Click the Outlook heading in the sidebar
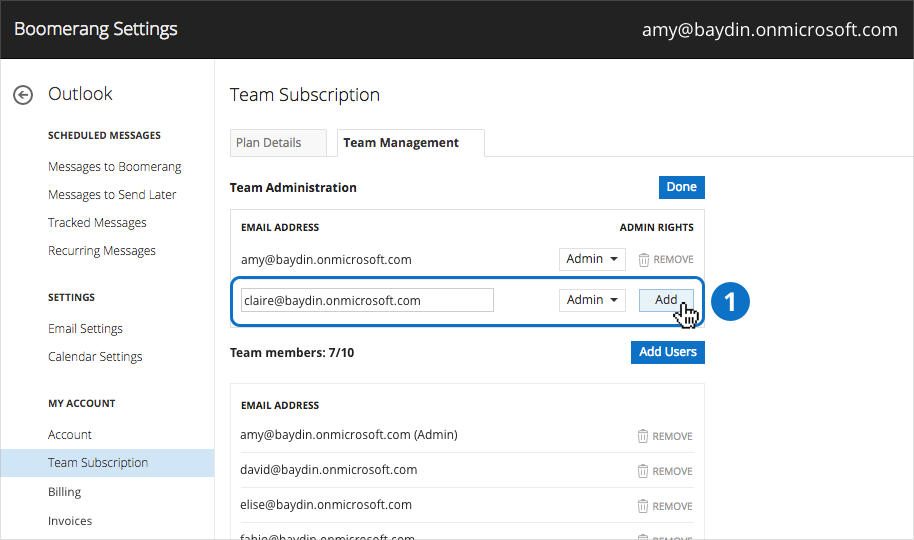The height and width of the screenshot is (540, 914). (80, 94)
